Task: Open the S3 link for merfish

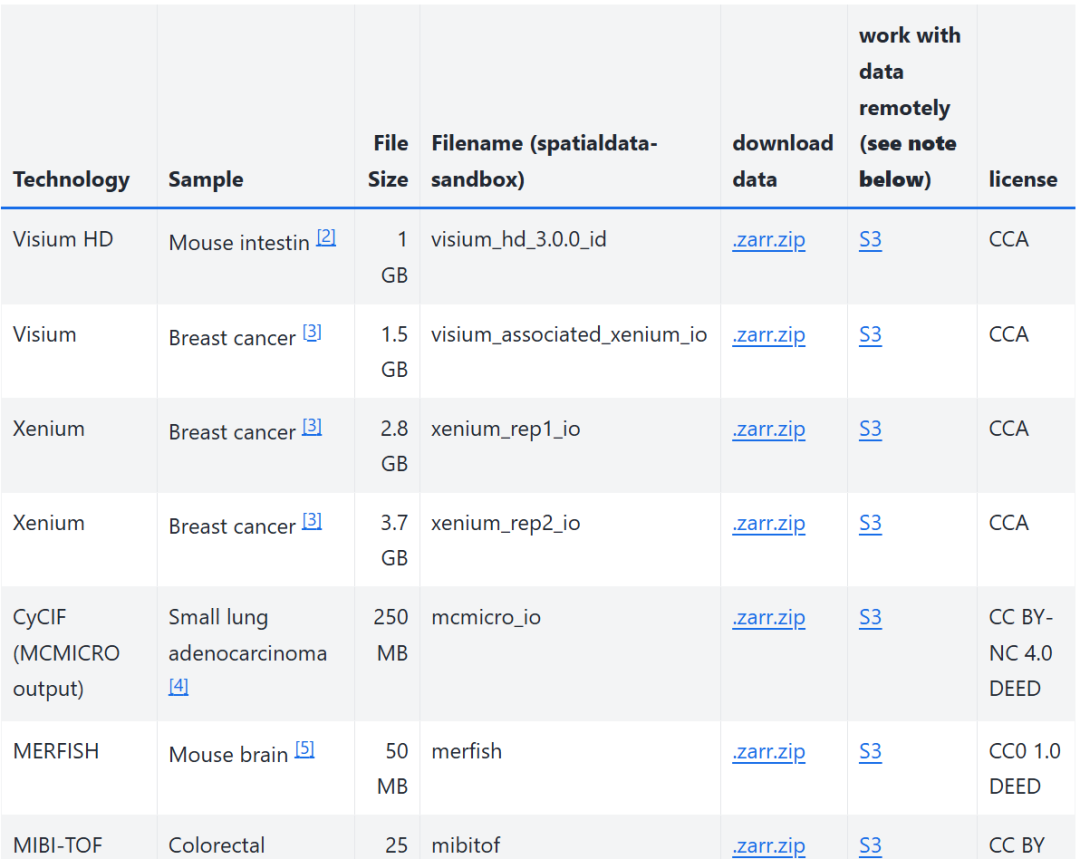Action: point(870,751)
